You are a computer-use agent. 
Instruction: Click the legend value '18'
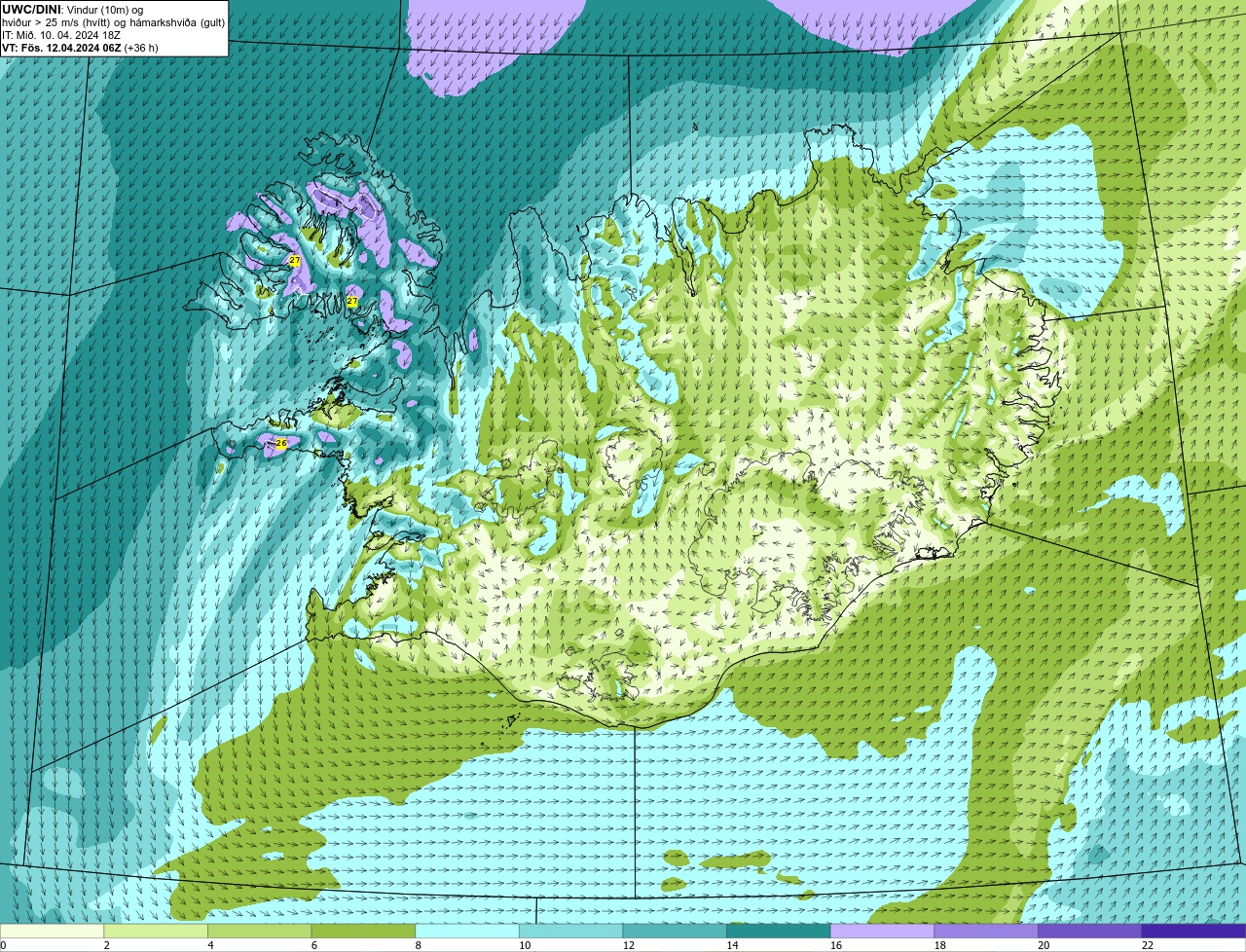[x=939, y=945]
